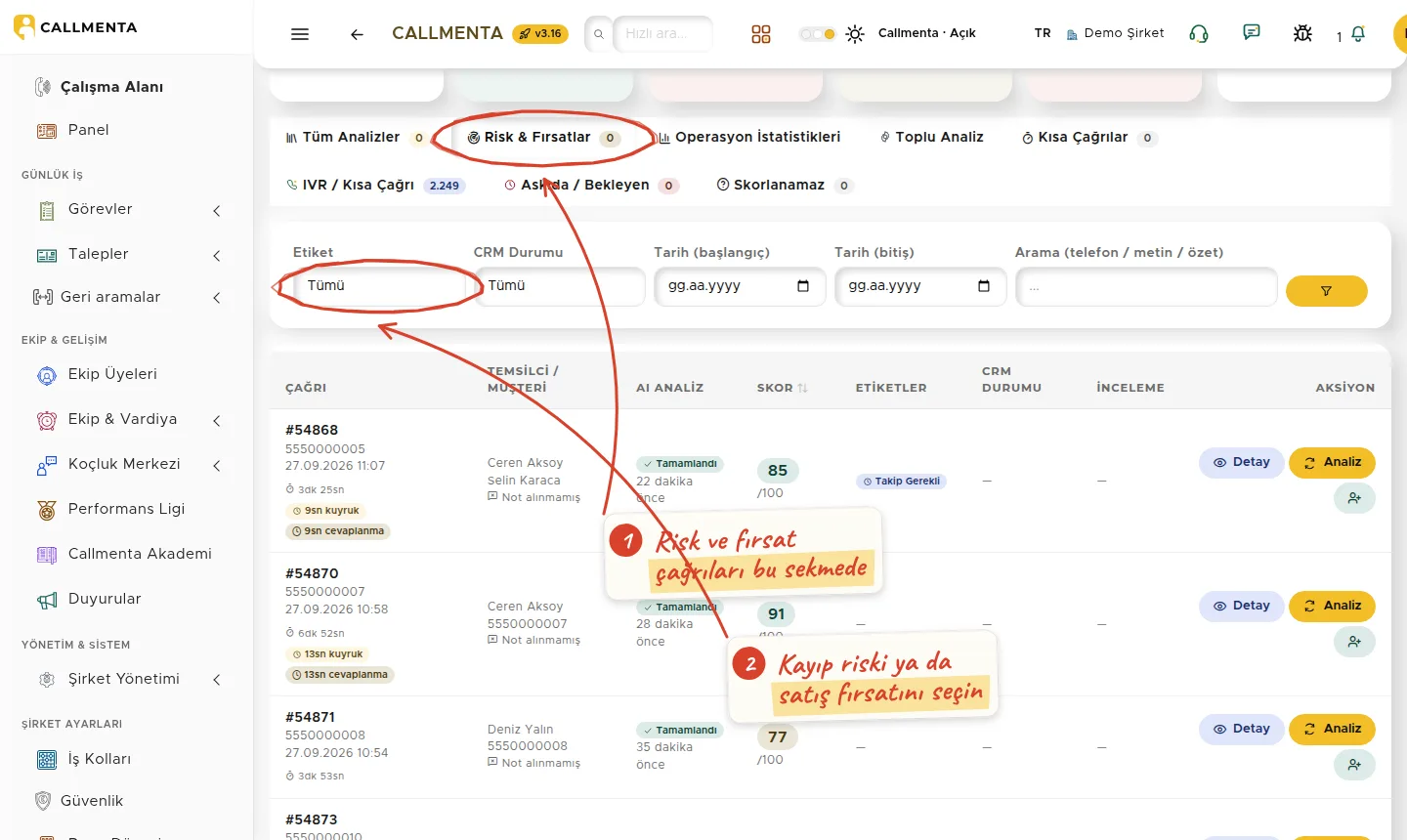Toggle the light/dark theme switch
The image size is (1407, 840).
(x=818, y=34)
